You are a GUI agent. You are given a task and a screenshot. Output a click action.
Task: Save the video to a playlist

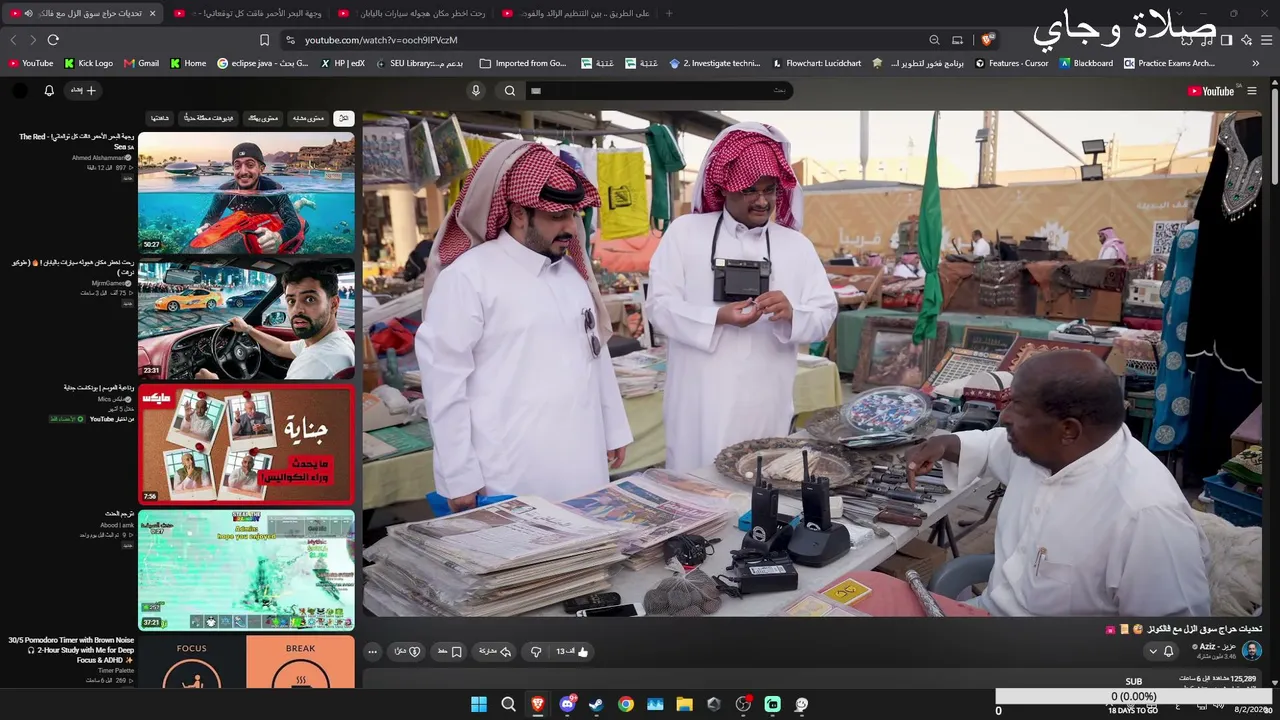pos(449,652)
